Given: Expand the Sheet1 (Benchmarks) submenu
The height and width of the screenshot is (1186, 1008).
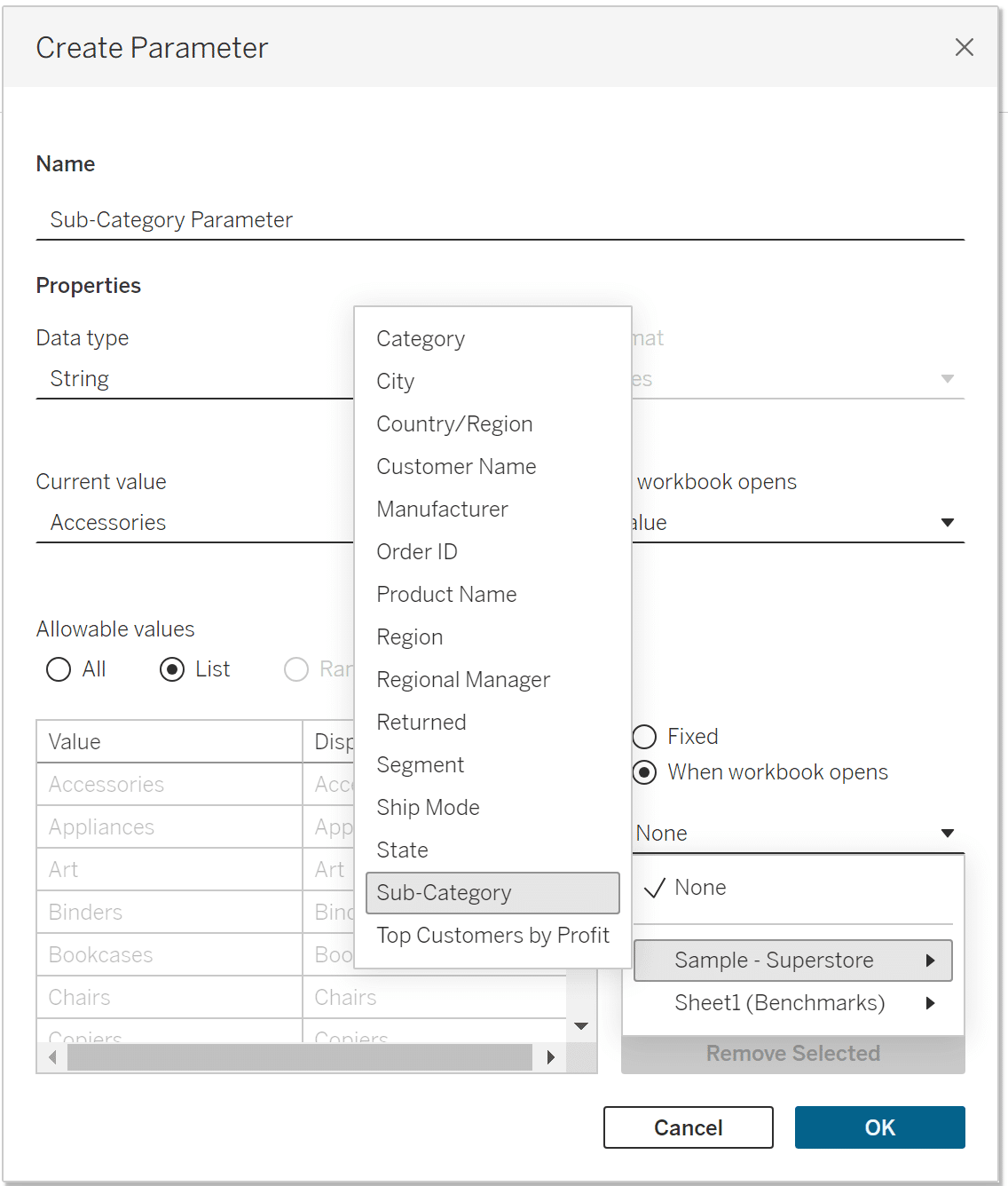Looking at the screenshot, I should click(793, 1003).
